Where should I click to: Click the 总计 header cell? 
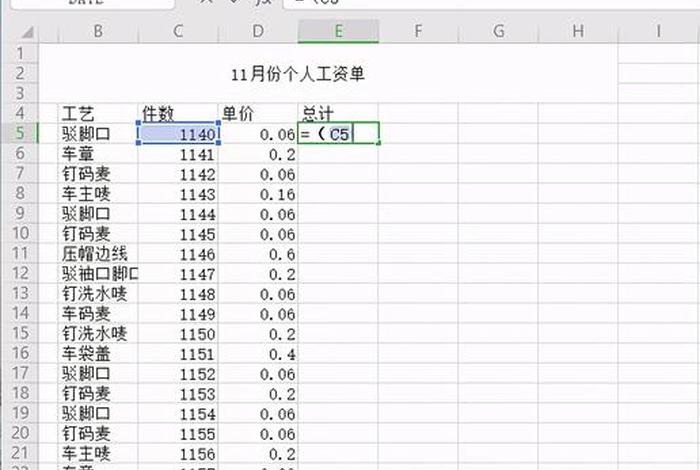pos(338,113)
